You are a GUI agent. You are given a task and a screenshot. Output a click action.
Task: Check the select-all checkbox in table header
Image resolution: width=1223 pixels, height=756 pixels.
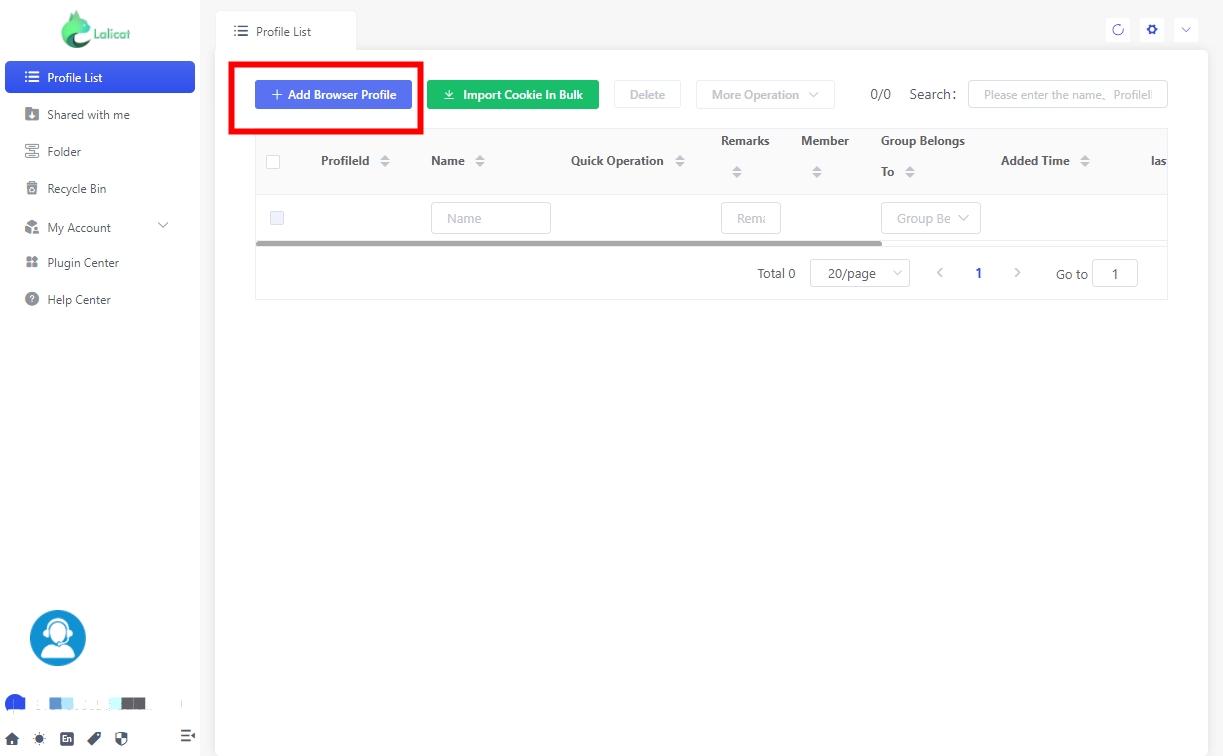(x=273, y=162)
